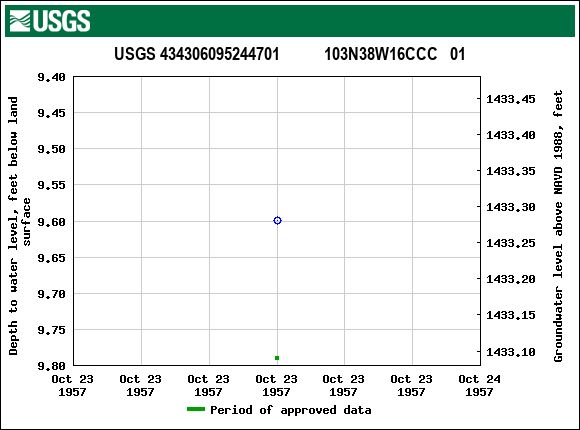
Task: Click the station name '103N38W16CCC 01'
Action: click(394, 54)
